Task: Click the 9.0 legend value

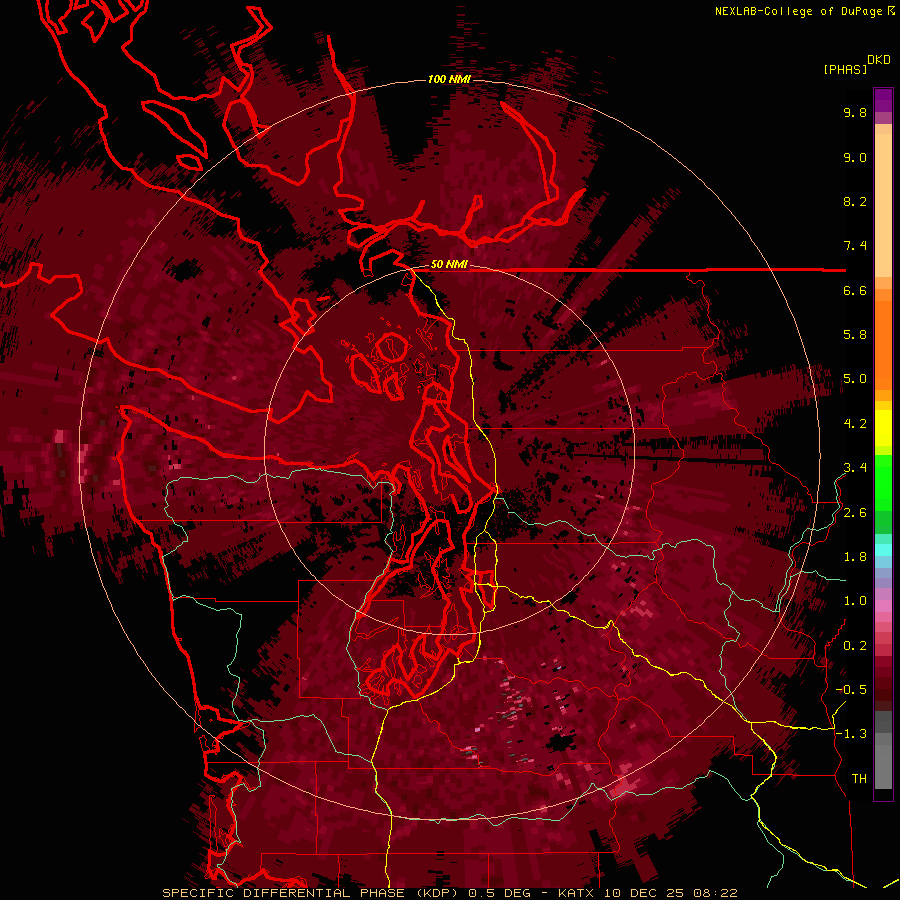Action: point(855,157)
